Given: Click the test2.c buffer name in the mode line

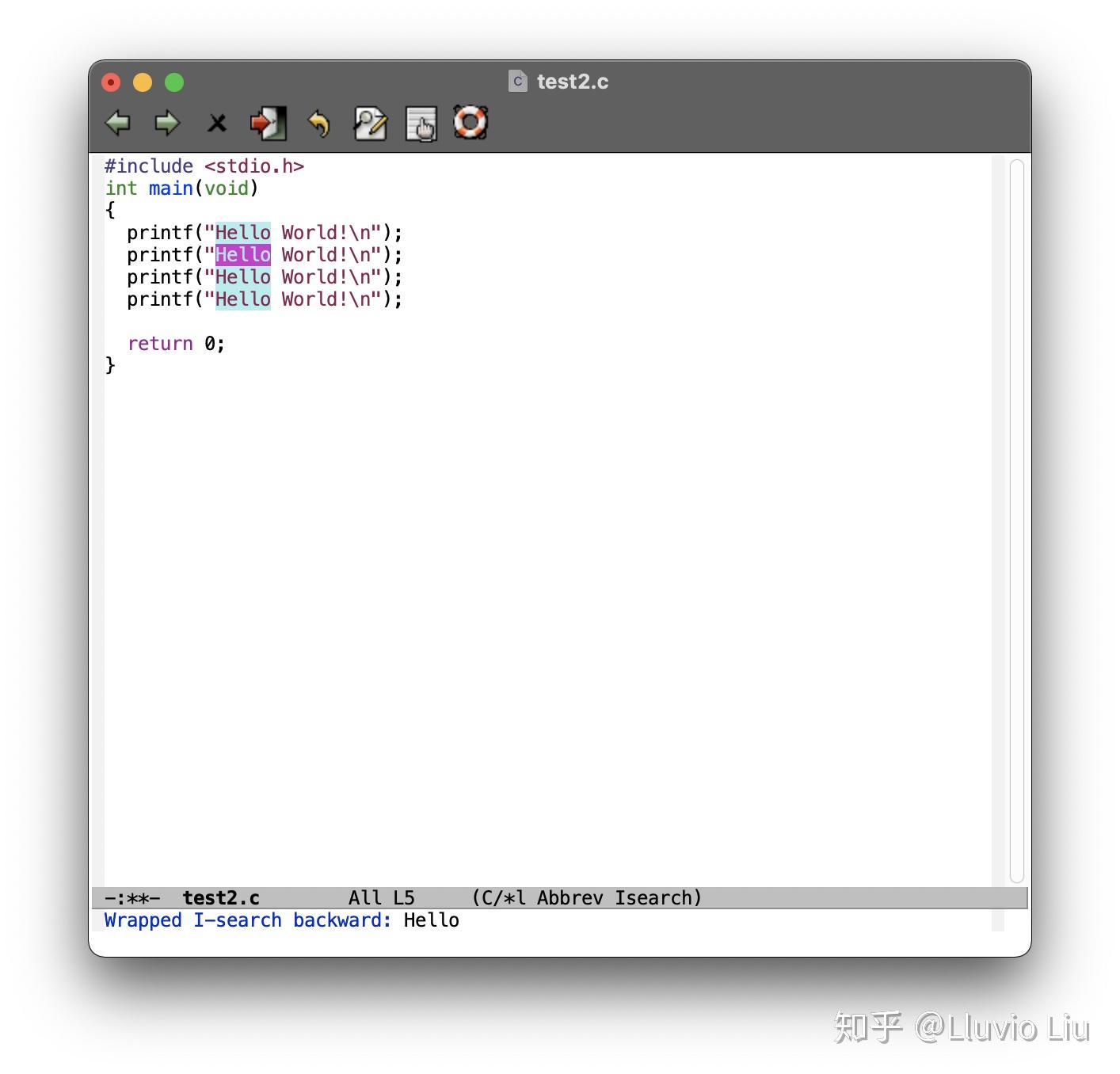Looking at the screenshot, I should click(x=222, y=897).
